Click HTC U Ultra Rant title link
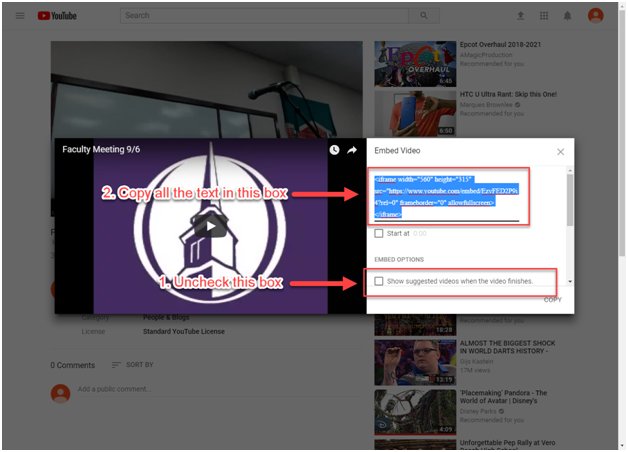The height and width of the screenshot is (452, 628). [x=508, y=94]
